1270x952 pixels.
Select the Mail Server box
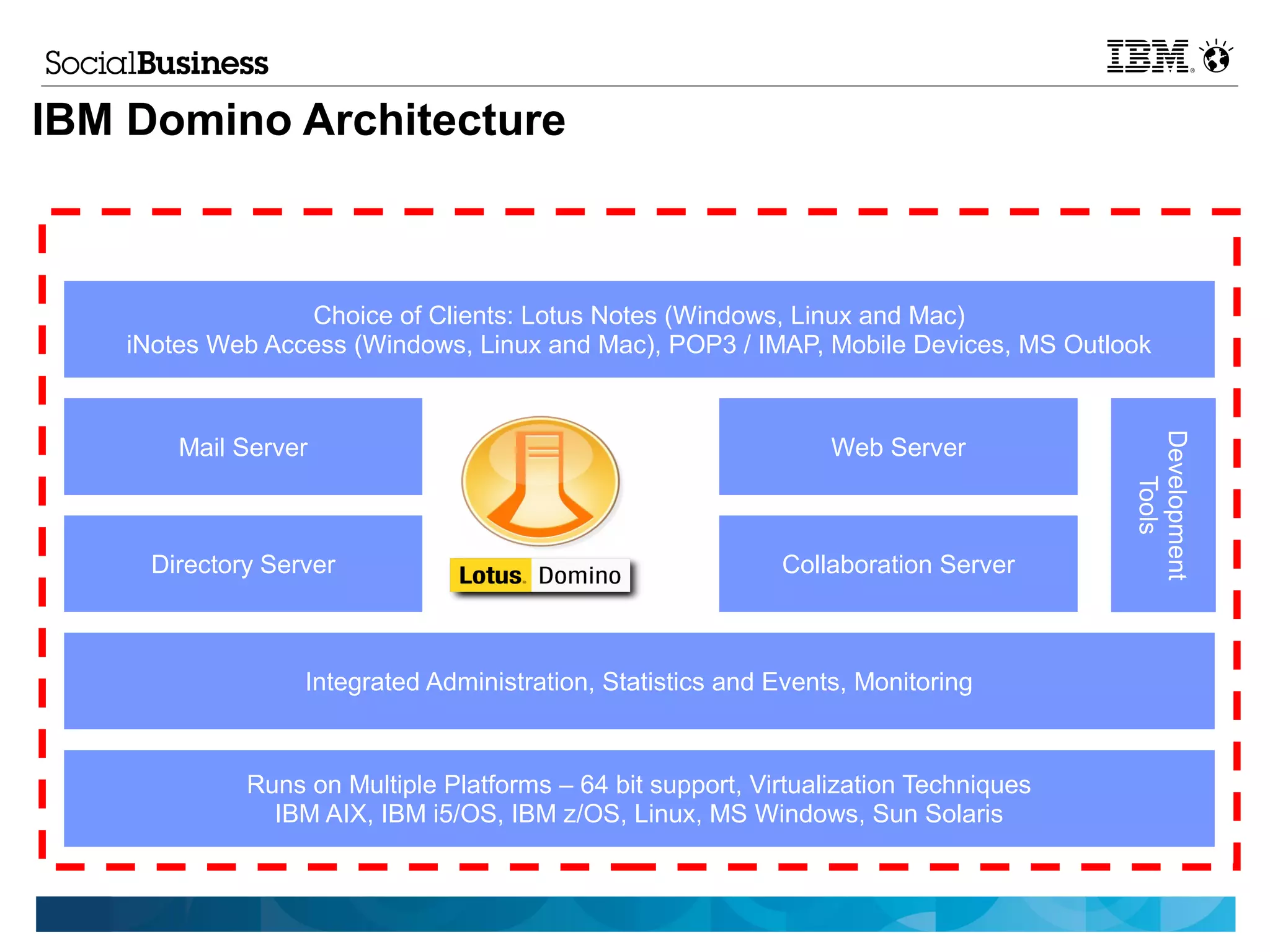coord(243,447)
